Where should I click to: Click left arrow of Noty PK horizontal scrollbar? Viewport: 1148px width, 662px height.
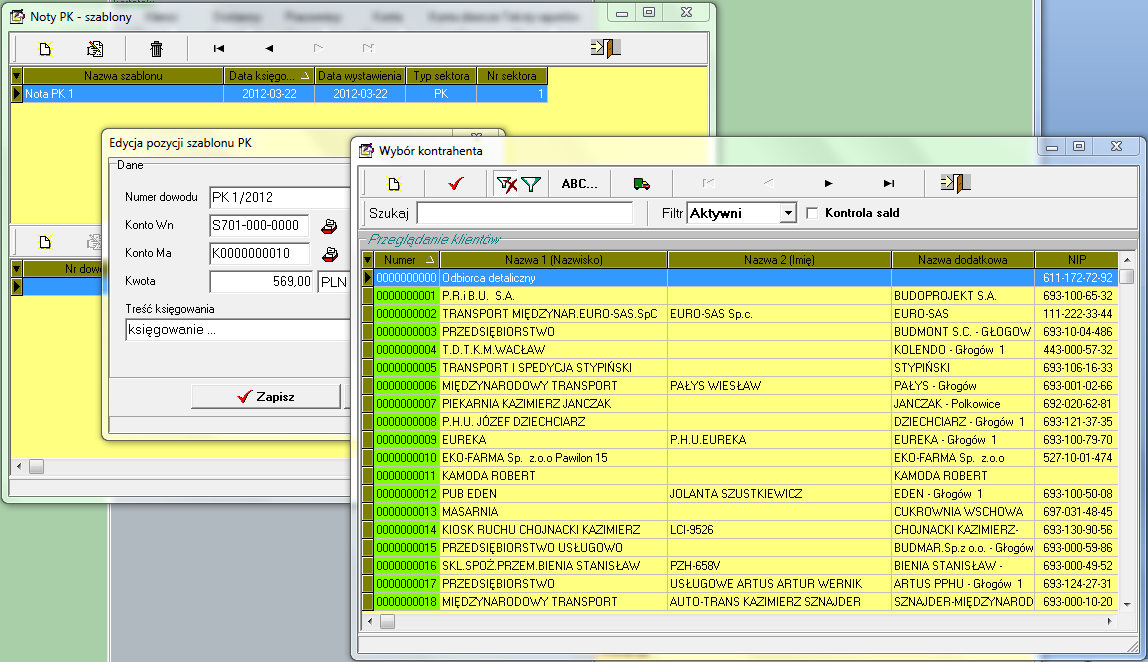[x=19, y=466]
